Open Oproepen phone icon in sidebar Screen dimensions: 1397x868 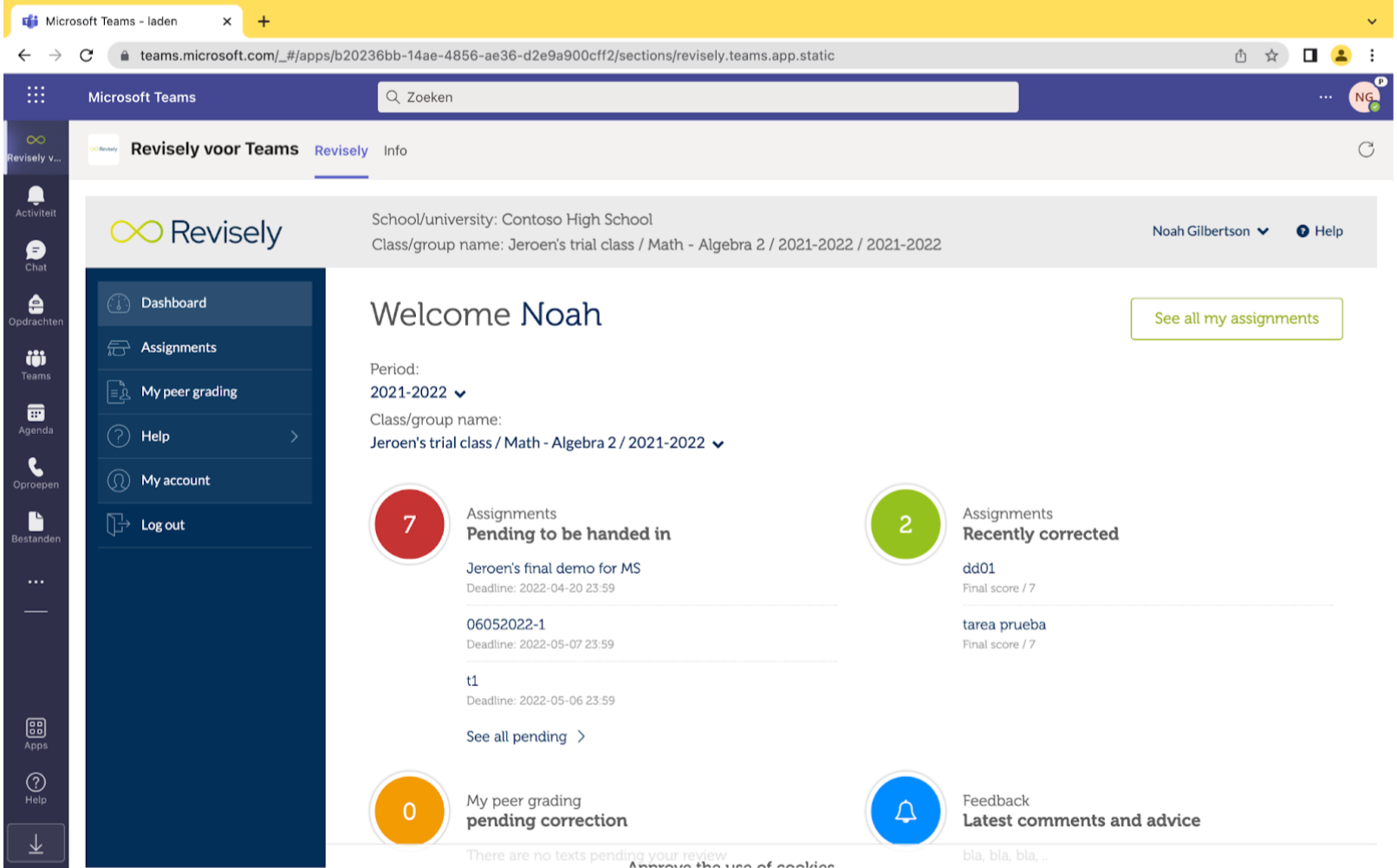tap(36, 473)
